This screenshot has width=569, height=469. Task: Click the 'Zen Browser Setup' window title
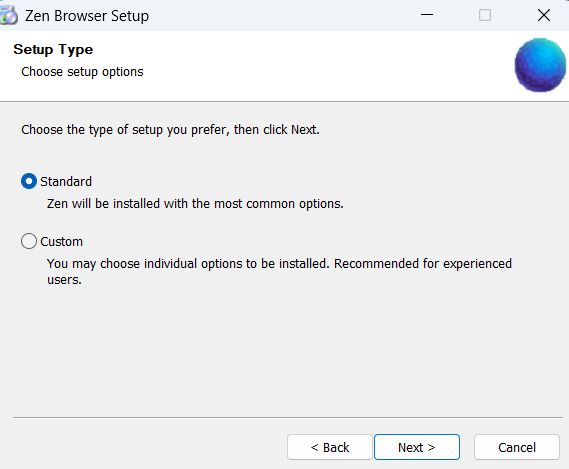(87, 16)
